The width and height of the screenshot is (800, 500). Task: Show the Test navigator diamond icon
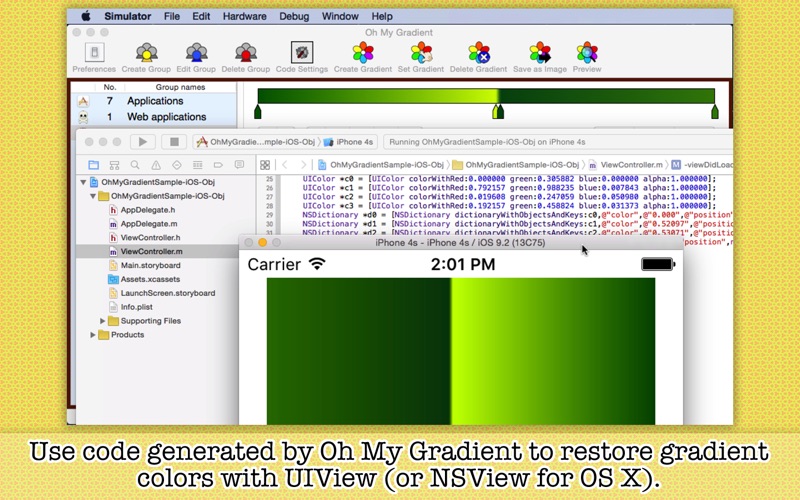(x=177, y=165)
